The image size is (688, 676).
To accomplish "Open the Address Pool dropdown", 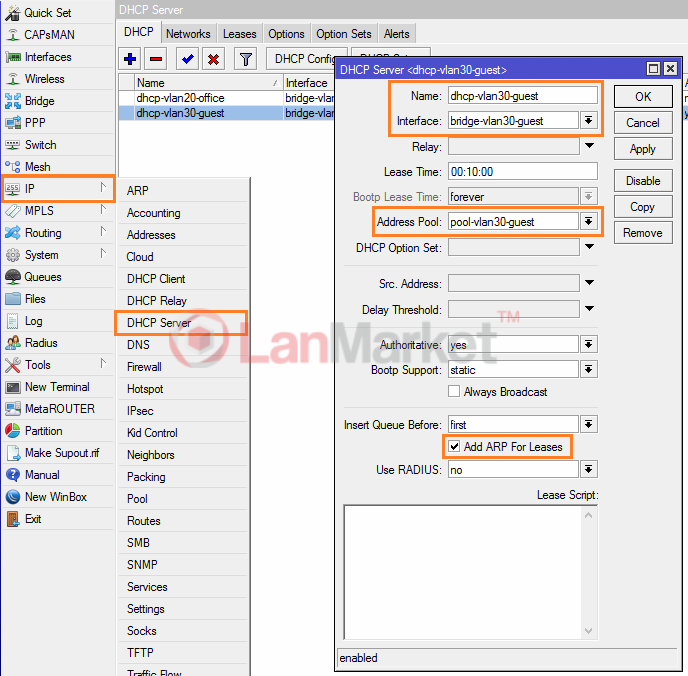I will (x=589, y=221).
